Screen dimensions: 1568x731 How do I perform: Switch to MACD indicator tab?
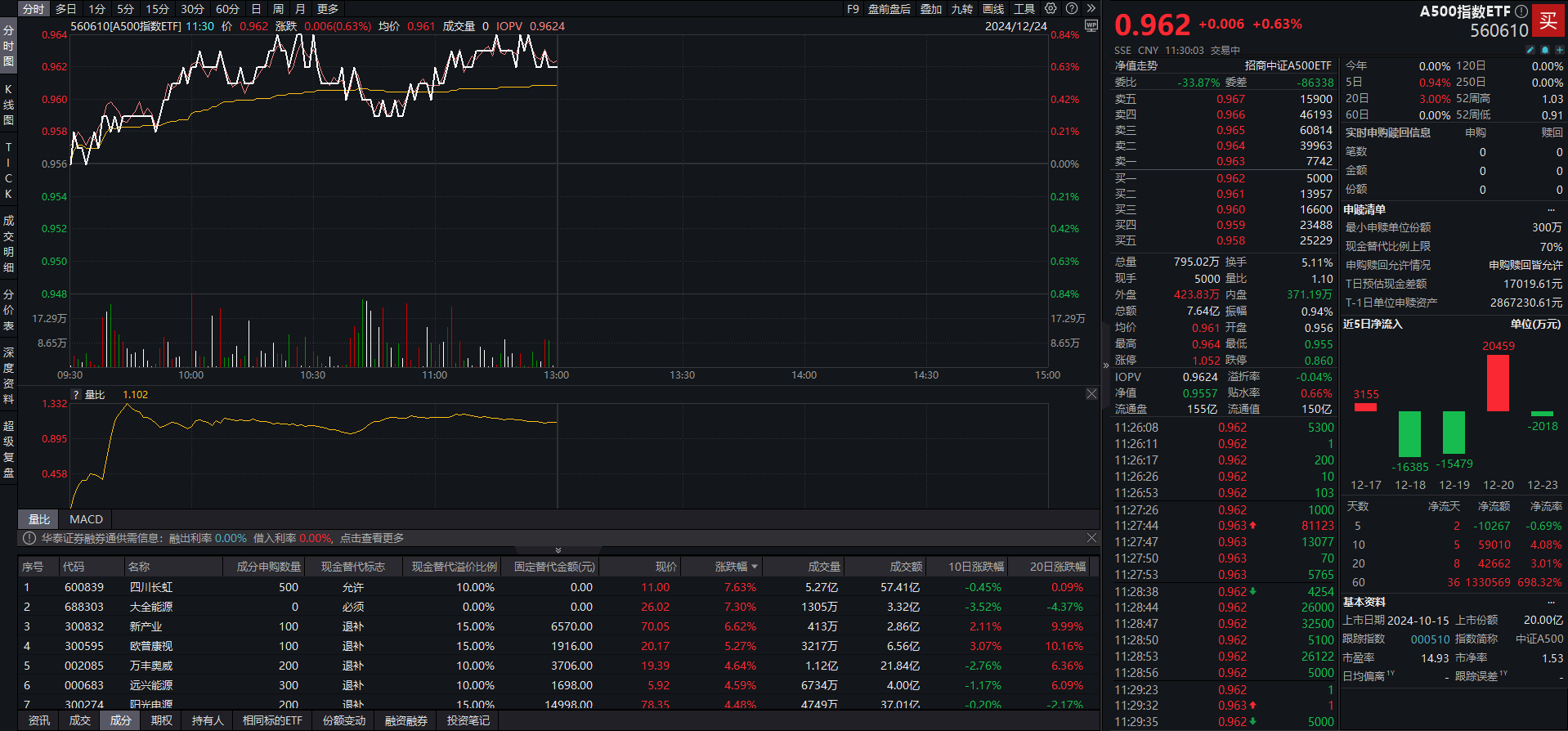86,519
